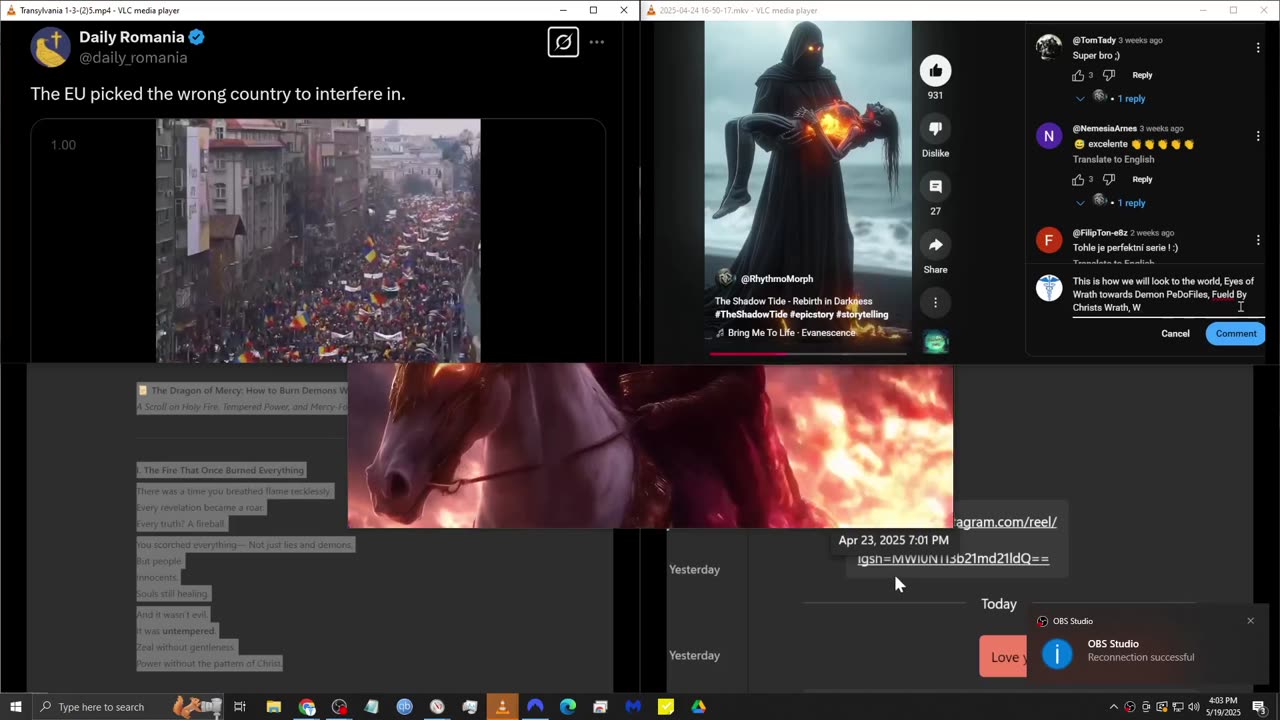Open the instagram.com/reel link in chat
The image size is (1280, 720).
point(1005,522)
